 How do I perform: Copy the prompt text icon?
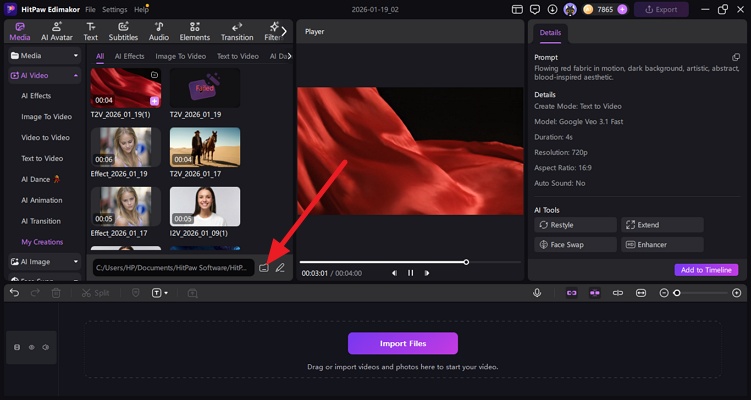point(736,57)
